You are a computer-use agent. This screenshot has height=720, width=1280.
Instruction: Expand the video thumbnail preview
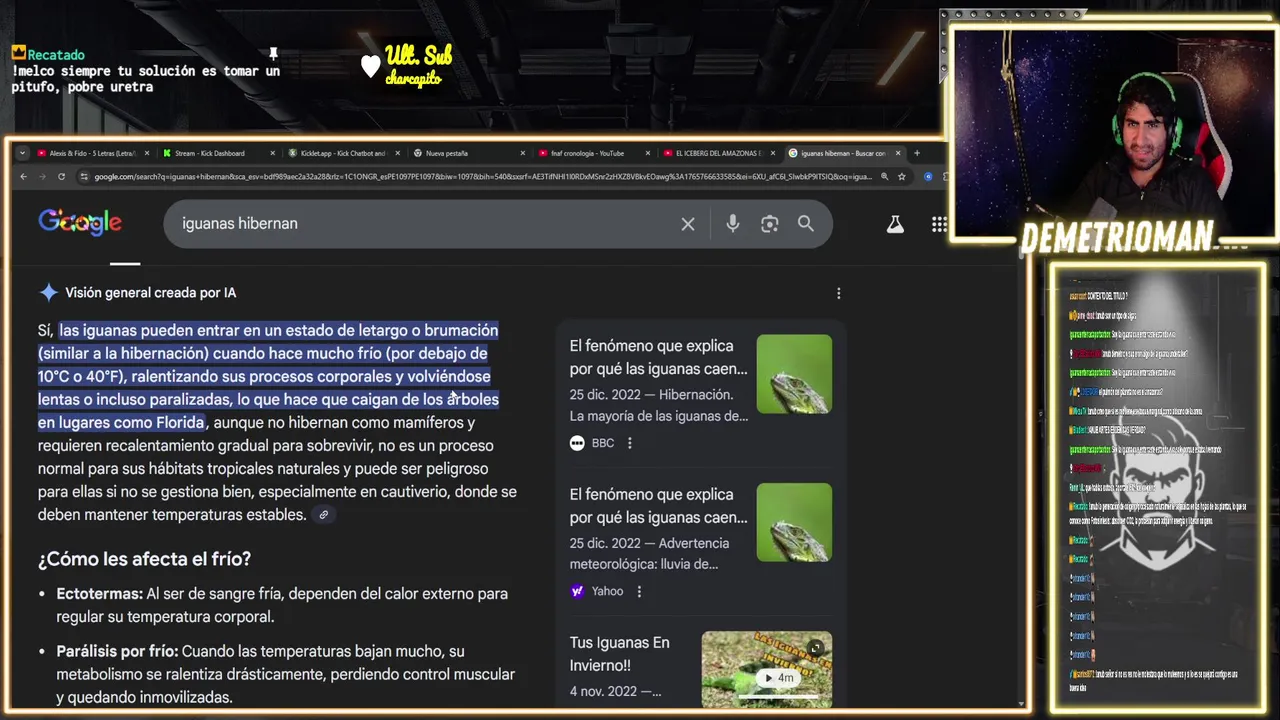pyautogui.click(x=816, y=648)
